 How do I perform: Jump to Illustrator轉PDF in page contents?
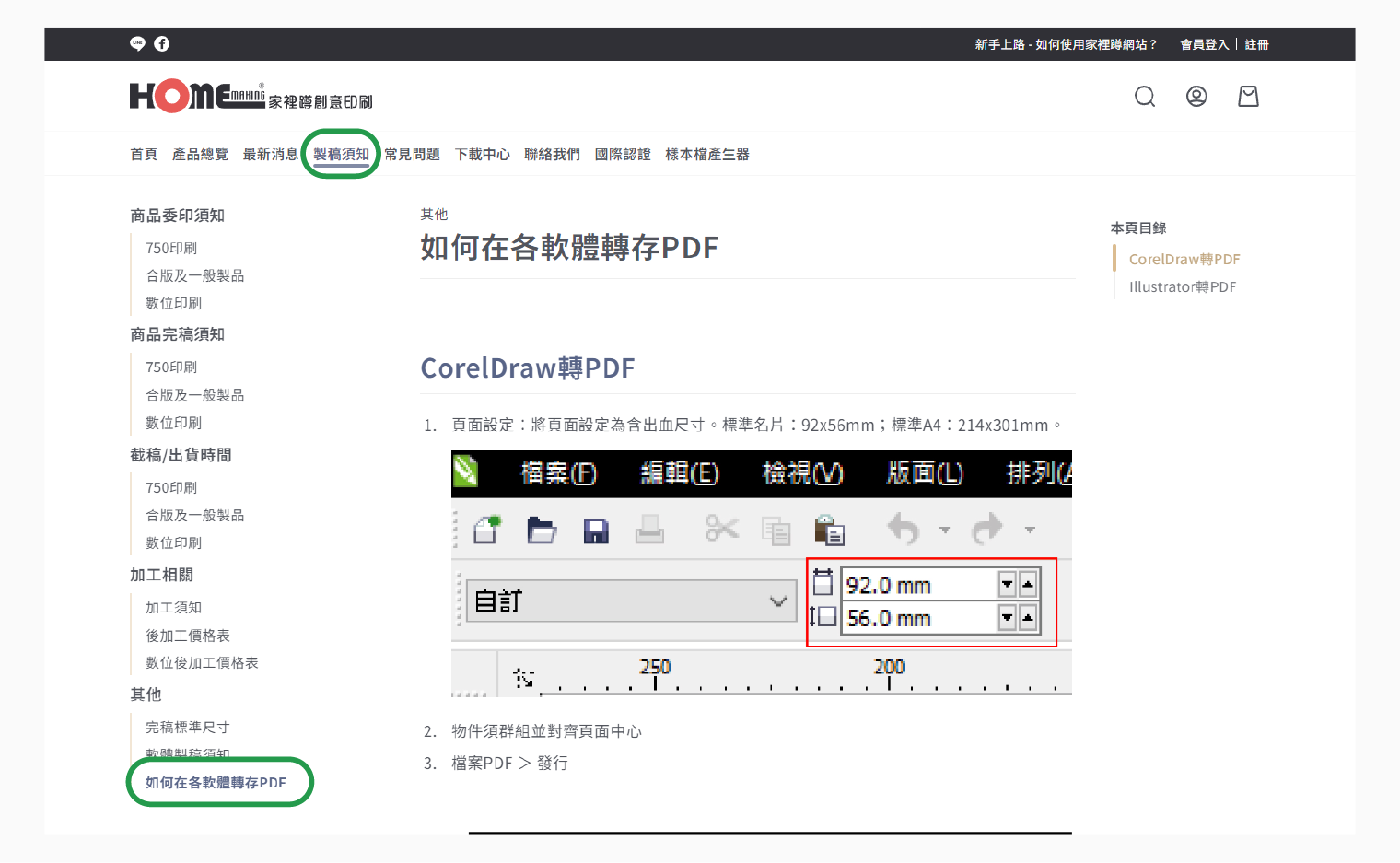click(1182, 287)
